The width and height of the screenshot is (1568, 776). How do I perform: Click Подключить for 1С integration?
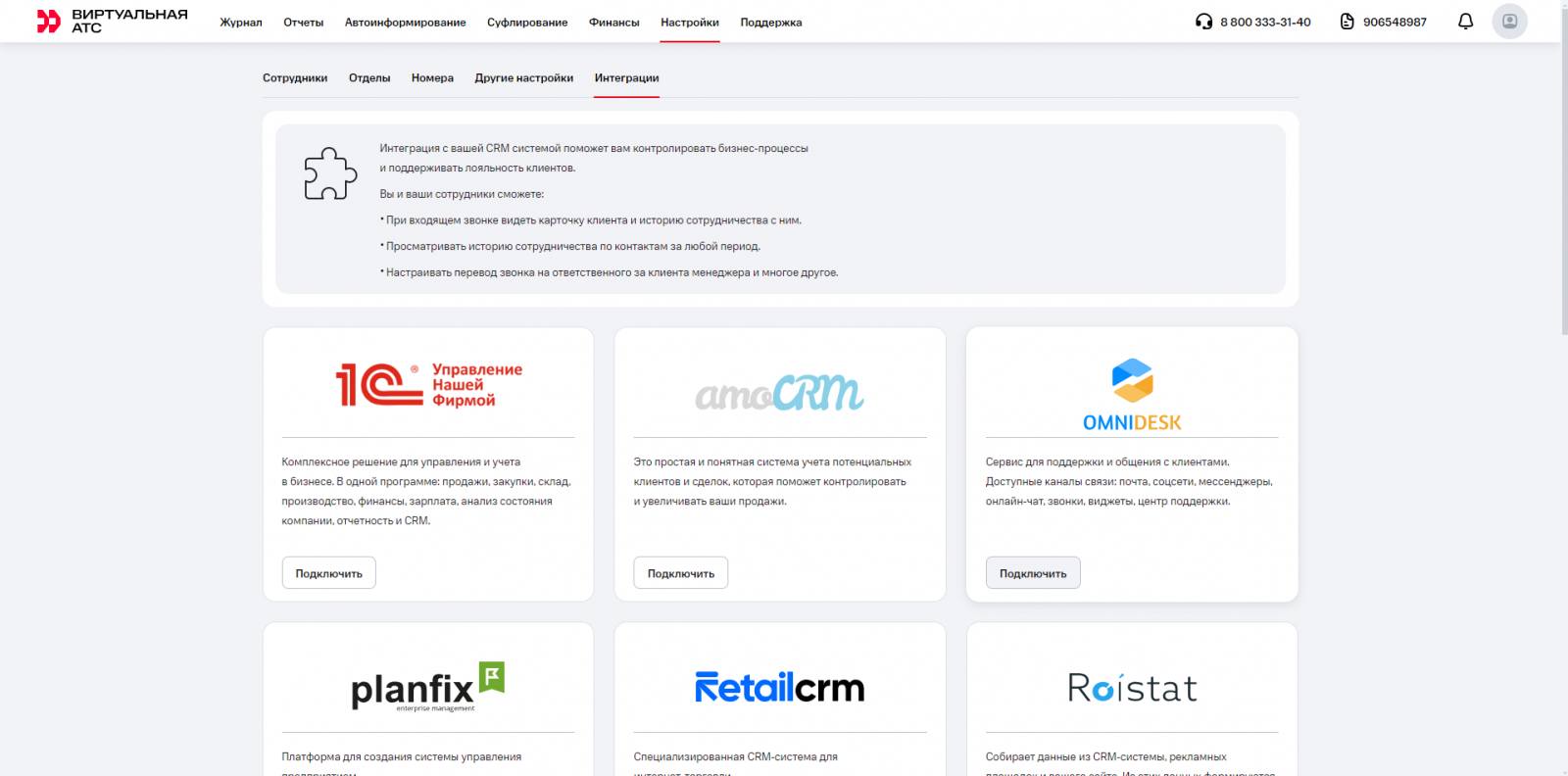pyautogui.click(x=329, y=573)
